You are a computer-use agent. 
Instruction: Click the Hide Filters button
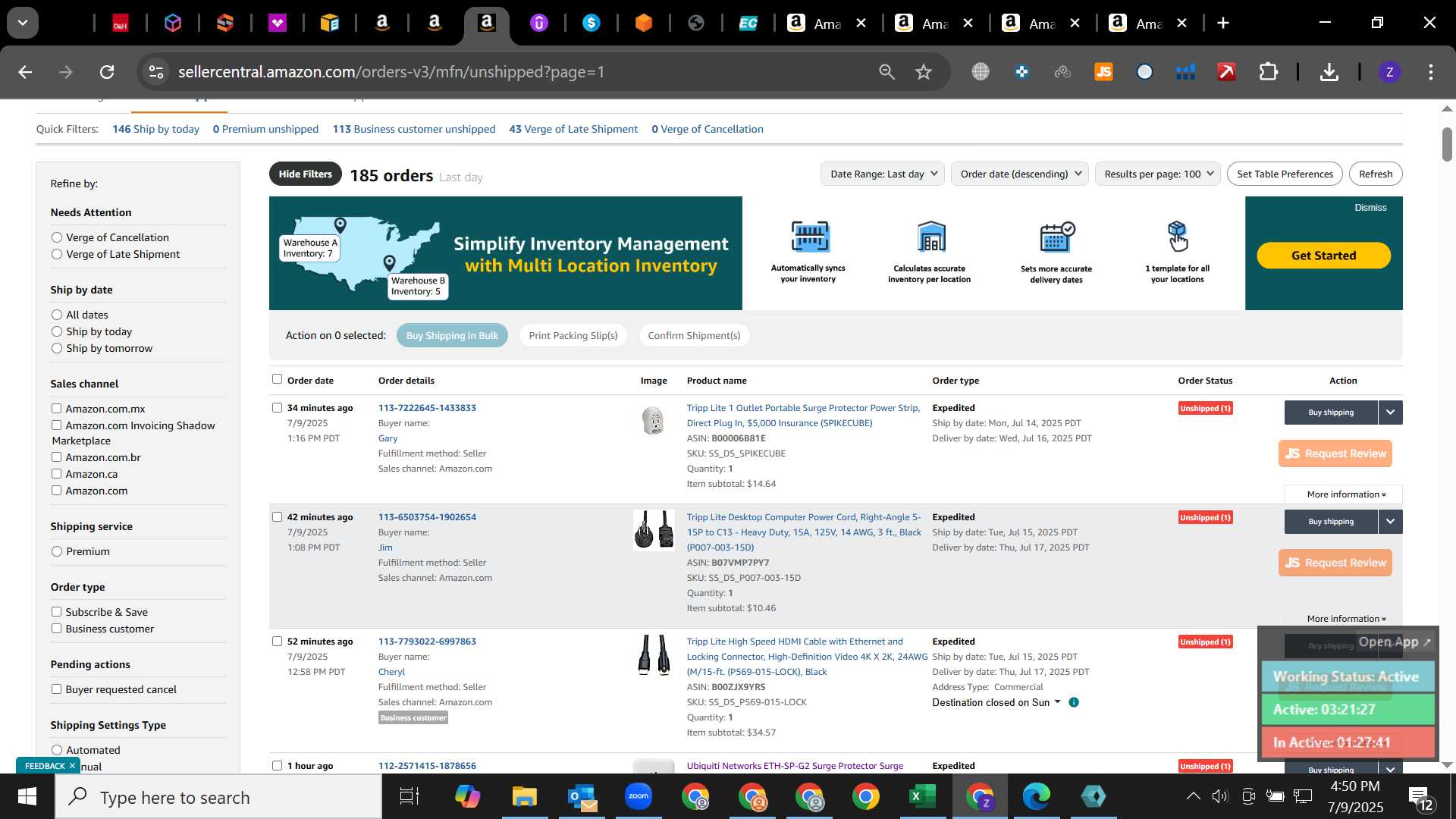coord(305,174)
